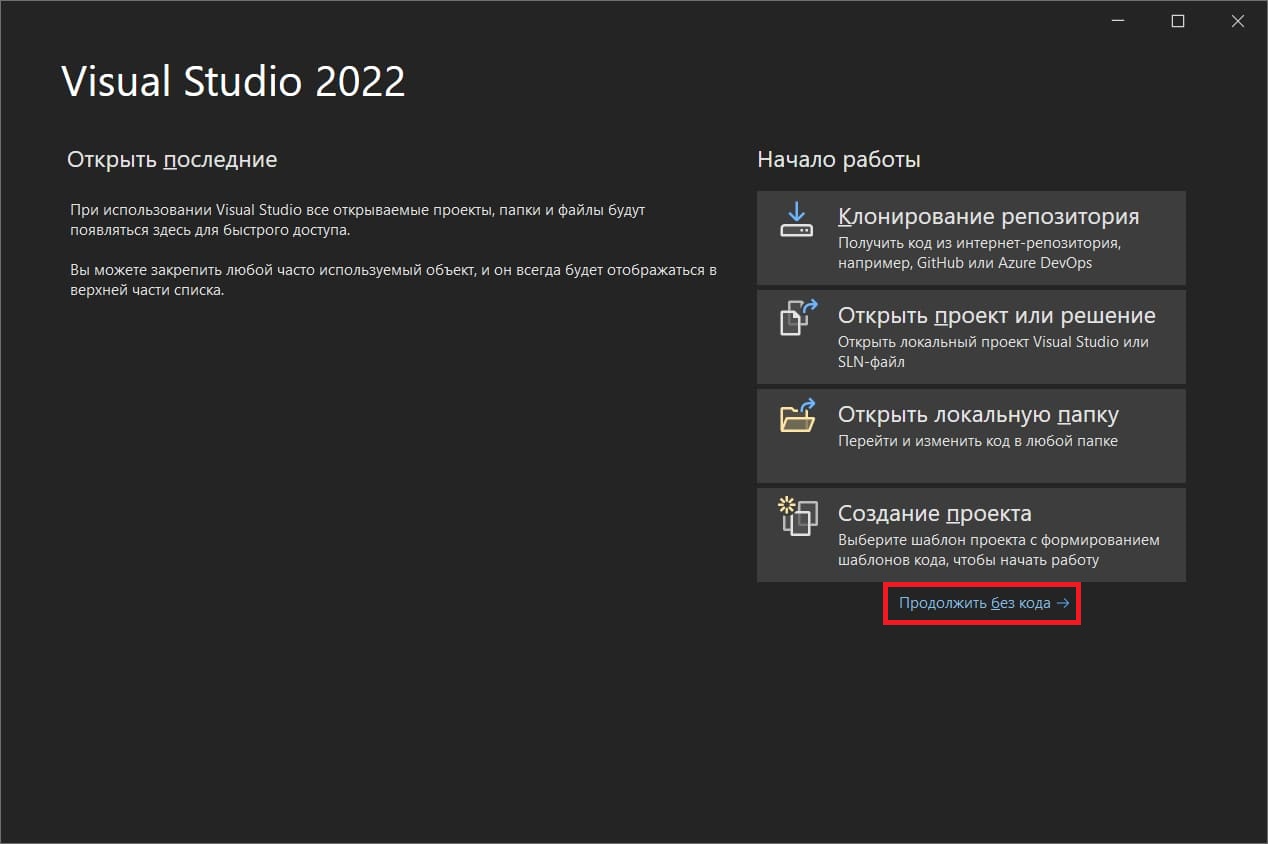Close the Visual Studio start window
The height and width of the screenshot is (844, 1268).
1236,21
